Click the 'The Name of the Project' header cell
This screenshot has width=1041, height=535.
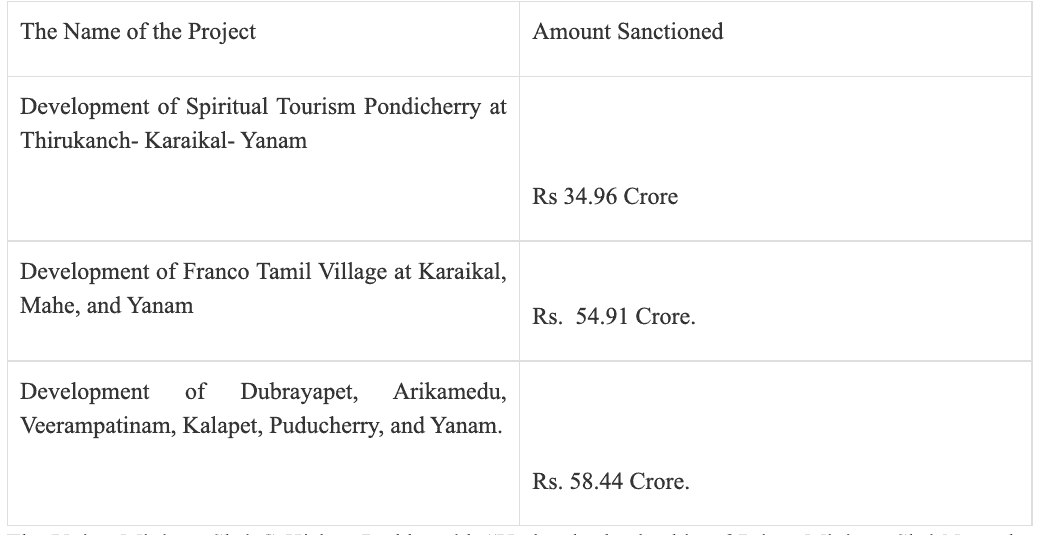[x=263, y=39]
